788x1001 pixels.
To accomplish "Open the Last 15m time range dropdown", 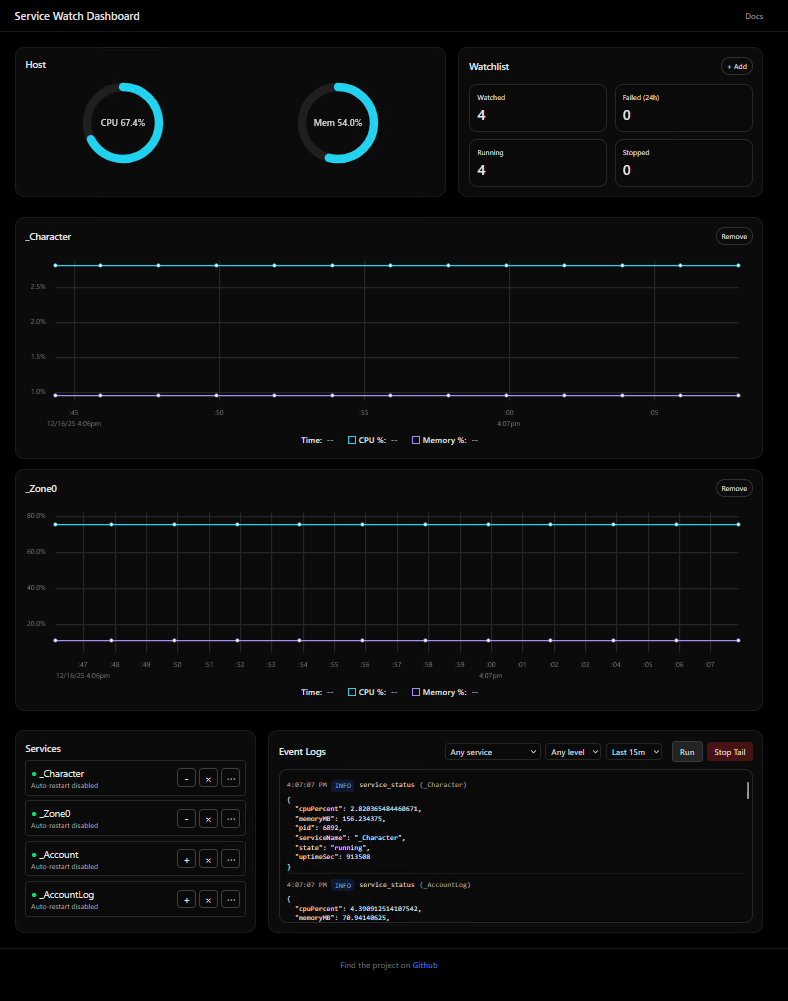I will [x=634, y=752].
